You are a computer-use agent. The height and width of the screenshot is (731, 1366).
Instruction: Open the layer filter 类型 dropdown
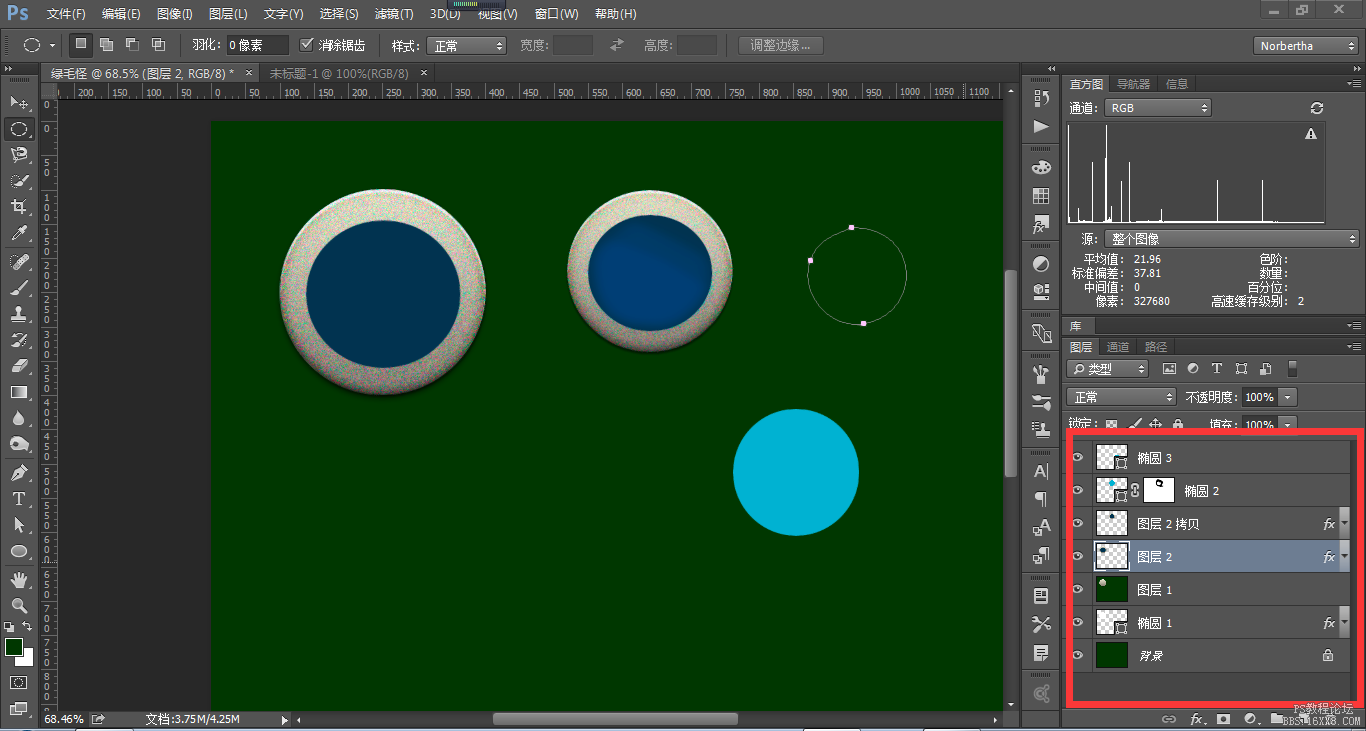(x=1108, y=368)
